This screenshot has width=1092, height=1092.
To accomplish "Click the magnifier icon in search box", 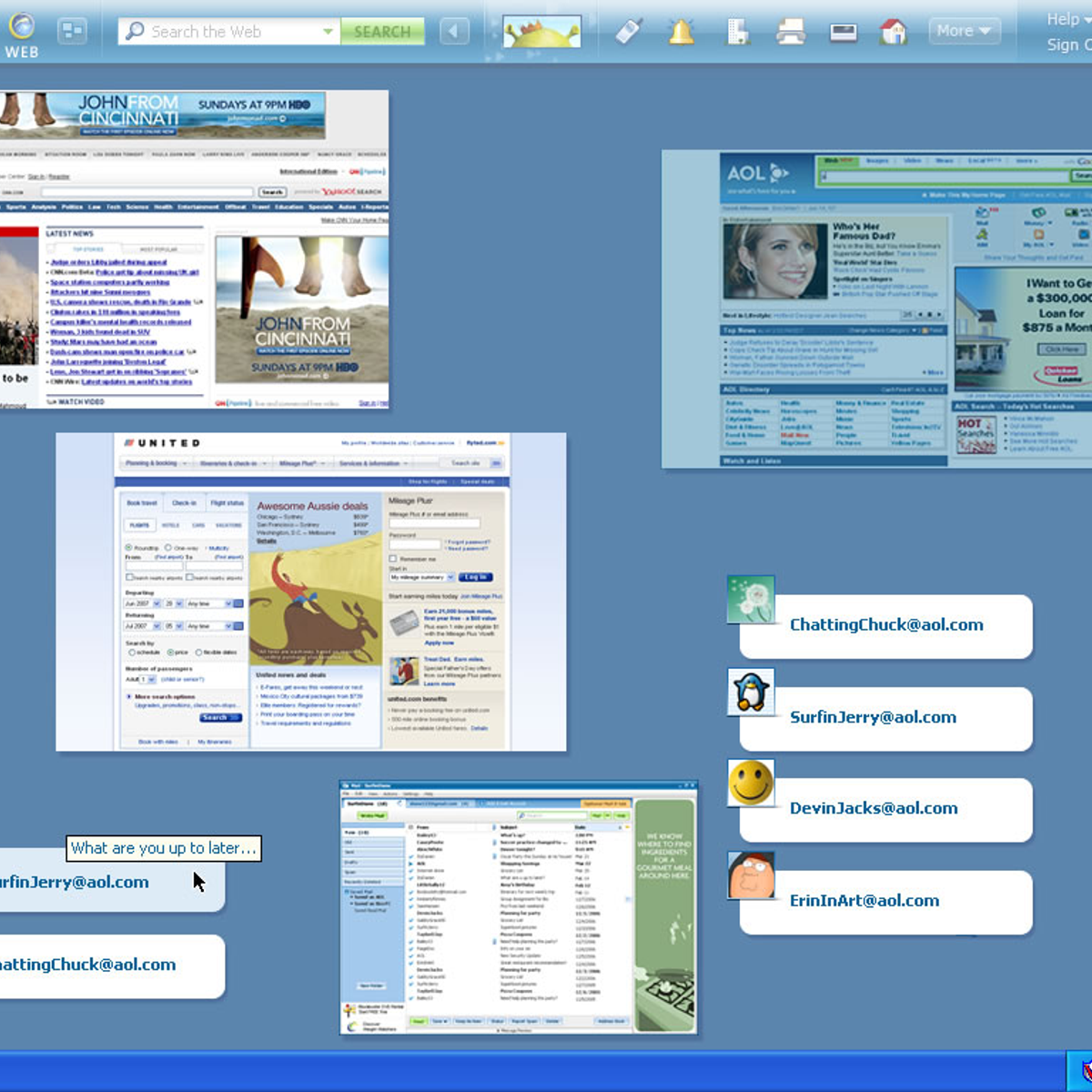I will point(135,31).
